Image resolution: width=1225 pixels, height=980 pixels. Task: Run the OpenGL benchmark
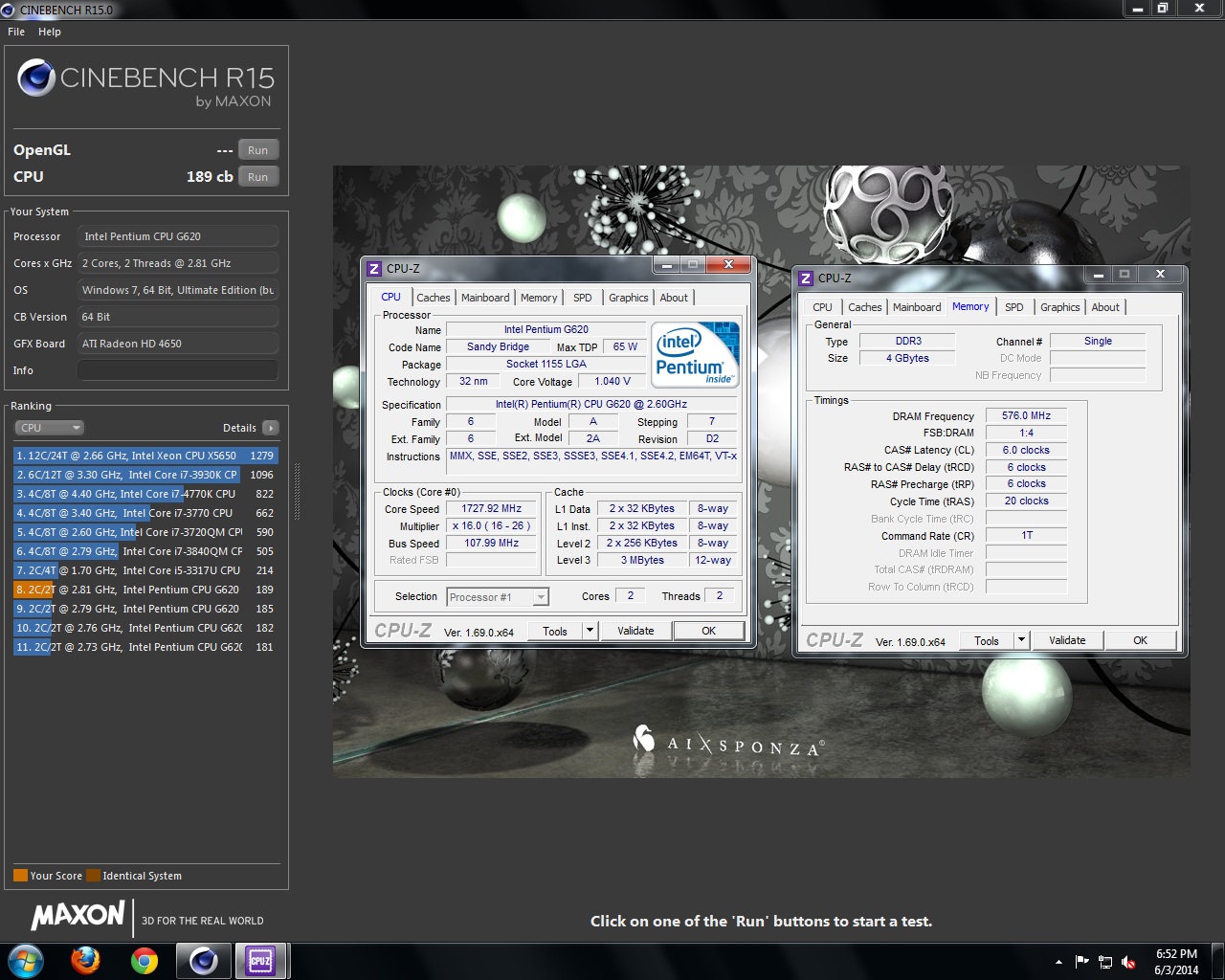(x=258, y=150)
